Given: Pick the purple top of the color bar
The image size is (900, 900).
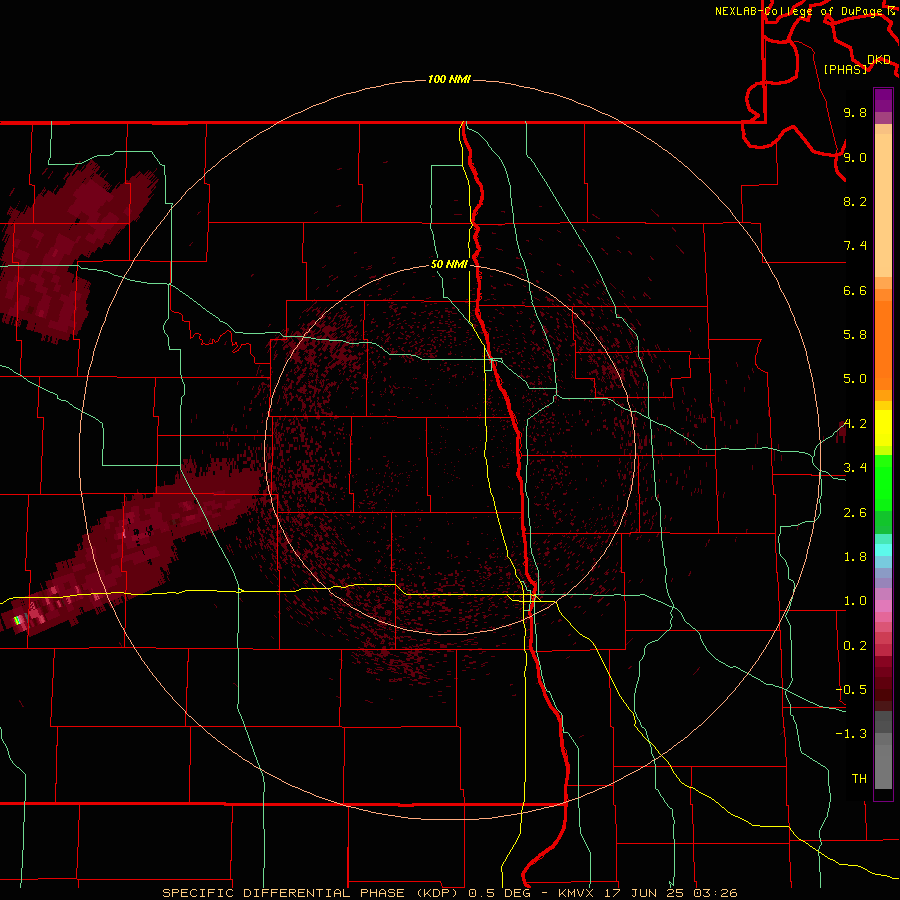Looking at the screenshot, I should tap(883, 100).
